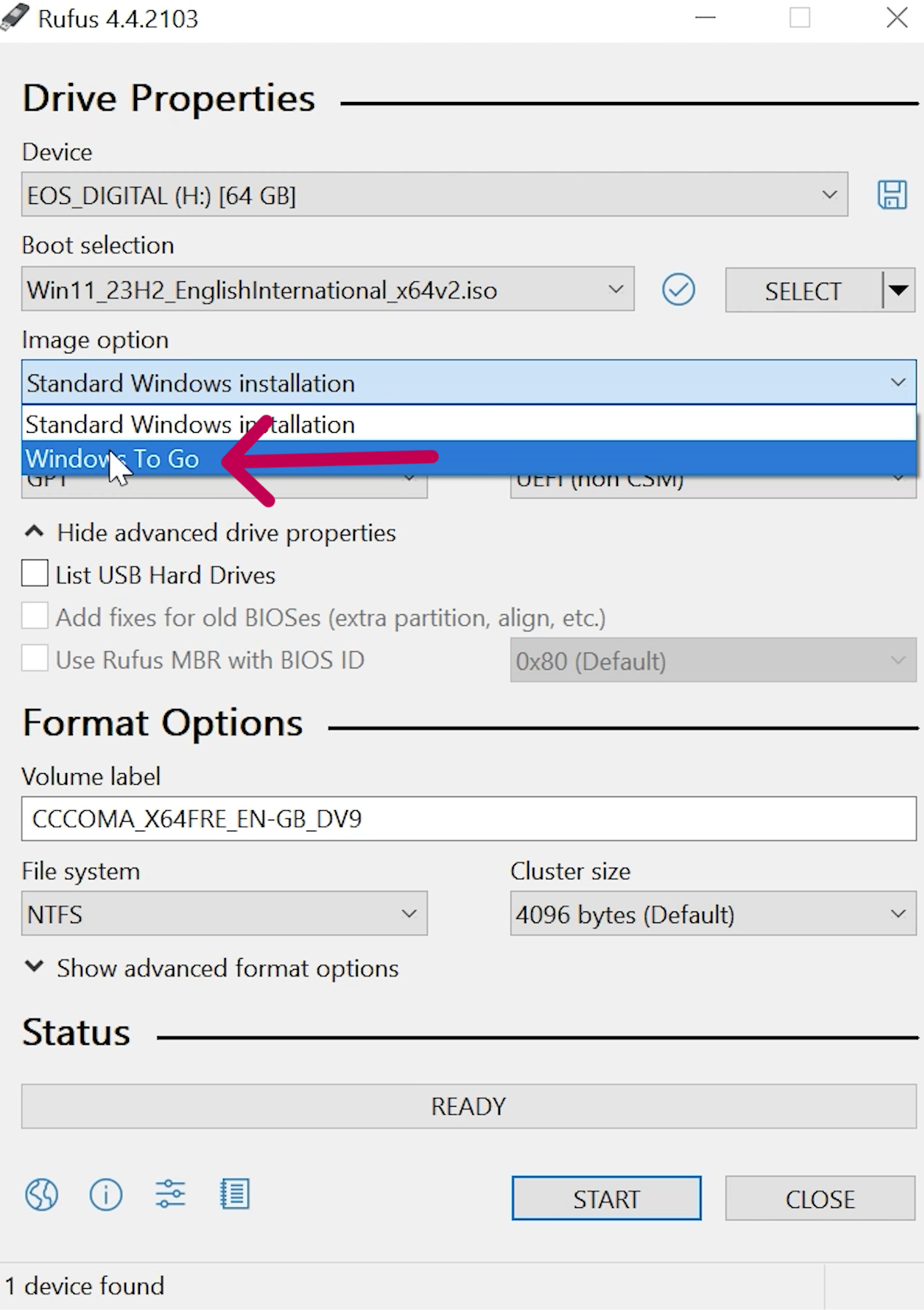This screenshot has height=1310, width=924.
Task: Open the language globe icon
Action: (x=42, y=1195)
